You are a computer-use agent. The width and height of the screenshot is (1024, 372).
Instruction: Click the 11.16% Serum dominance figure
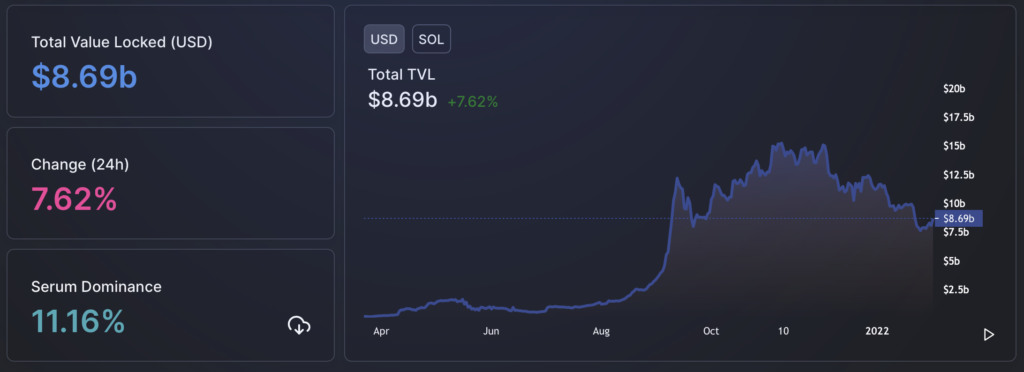pos(78,322)
